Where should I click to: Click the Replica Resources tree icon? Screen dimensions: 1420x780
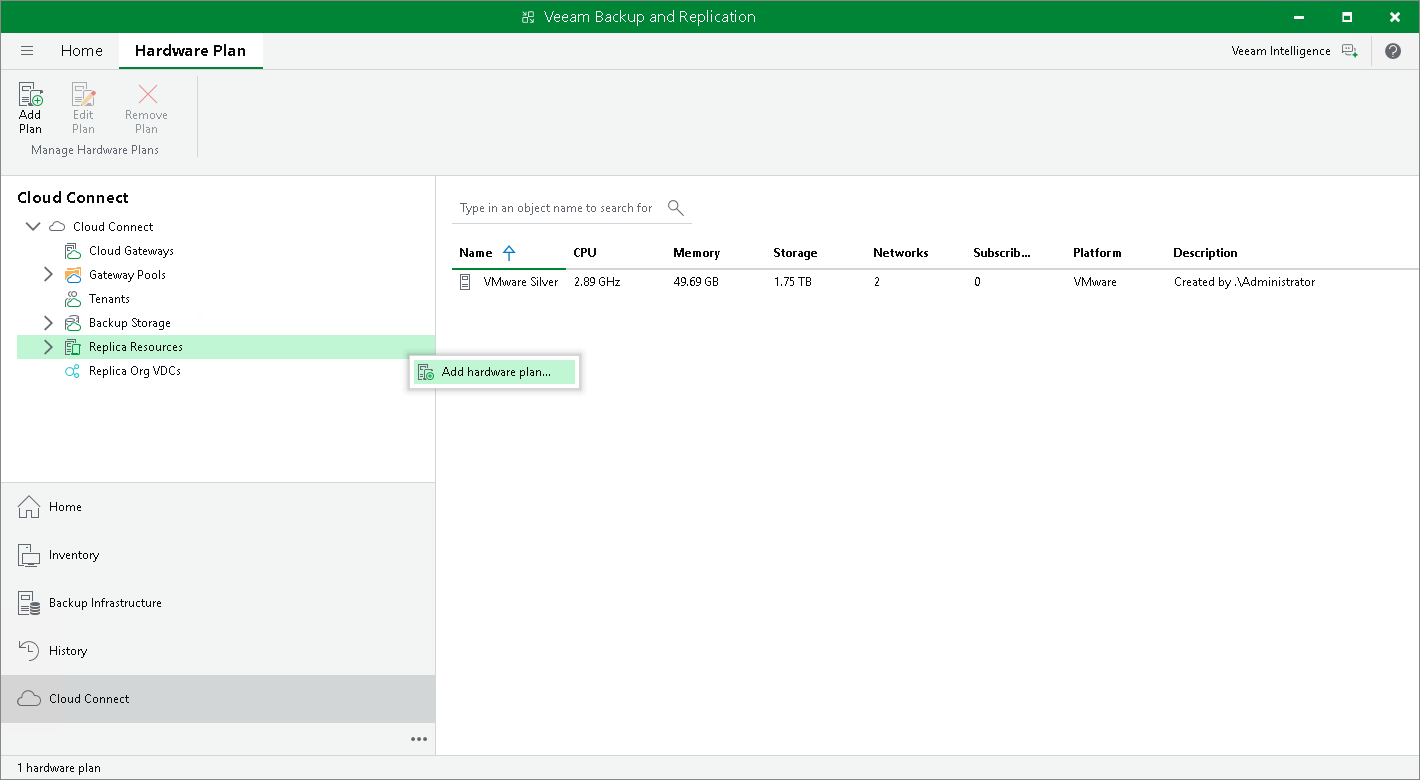[x=72, y=347]
